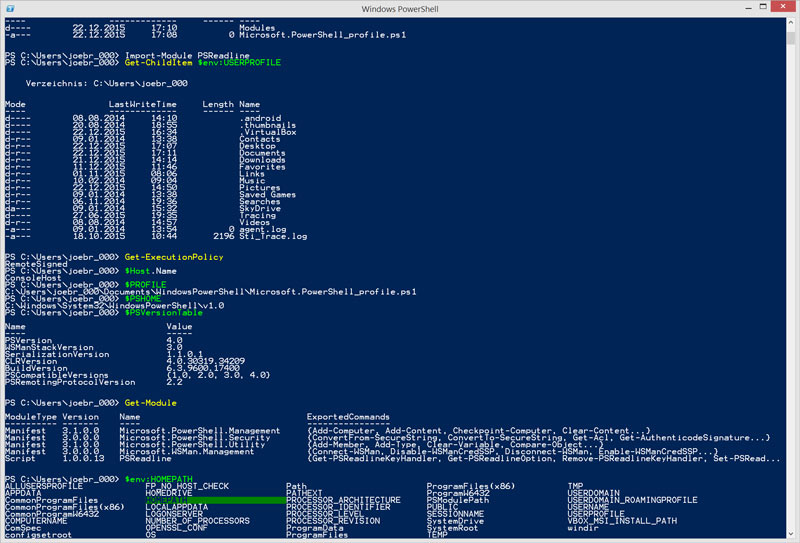Choose USERDOMAIN_ROAMINGPROFILE completion entry

[632, 500]
